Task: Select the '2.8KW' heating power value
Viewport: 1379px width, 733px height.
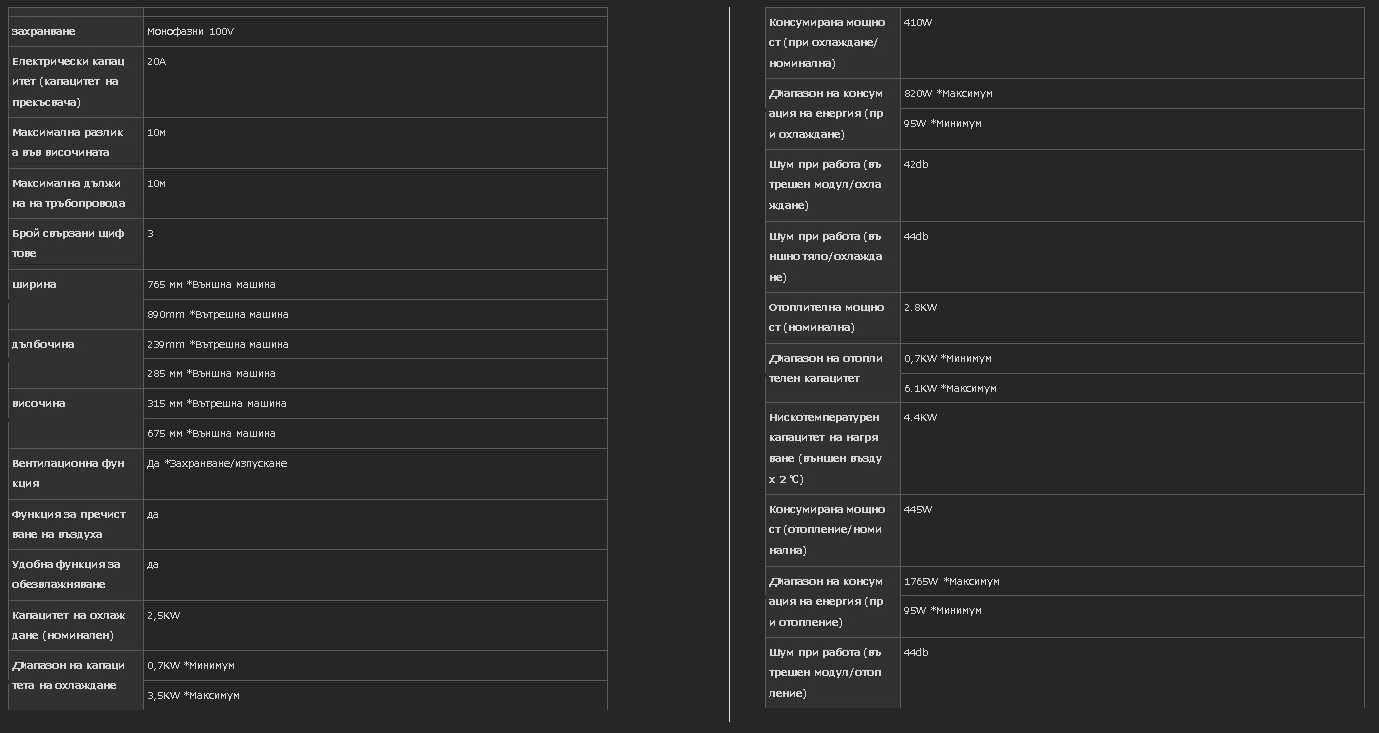Action: click(x=920, y=307)
